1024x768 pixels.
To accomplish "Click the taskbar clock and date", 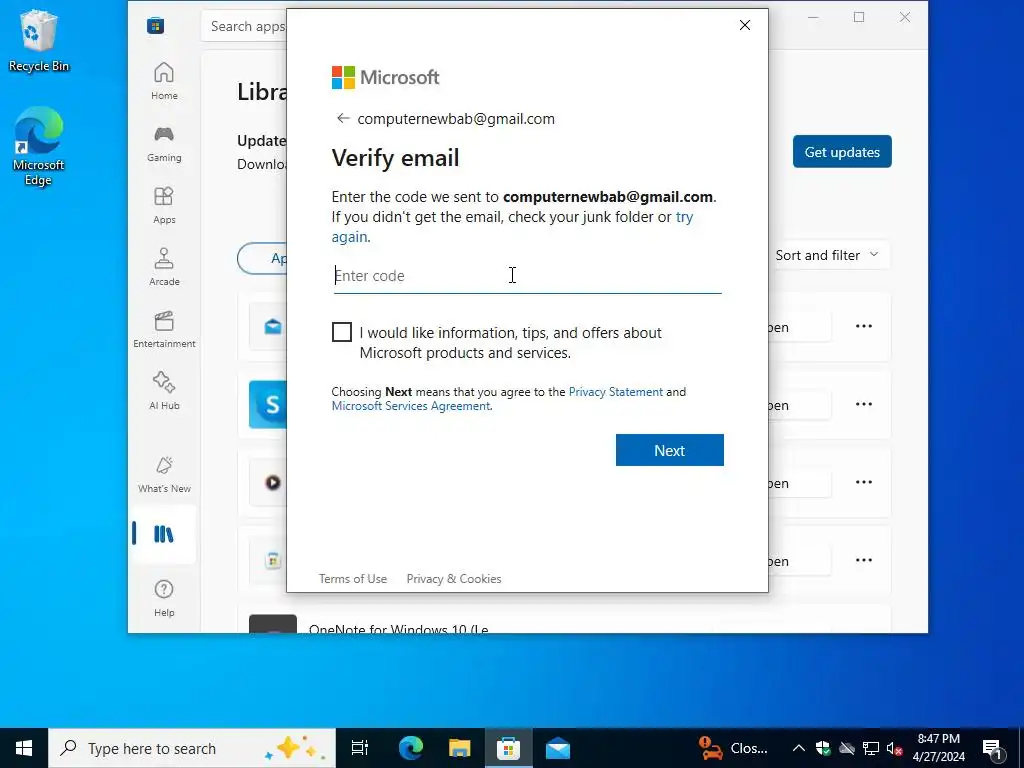I will [938, 748].
